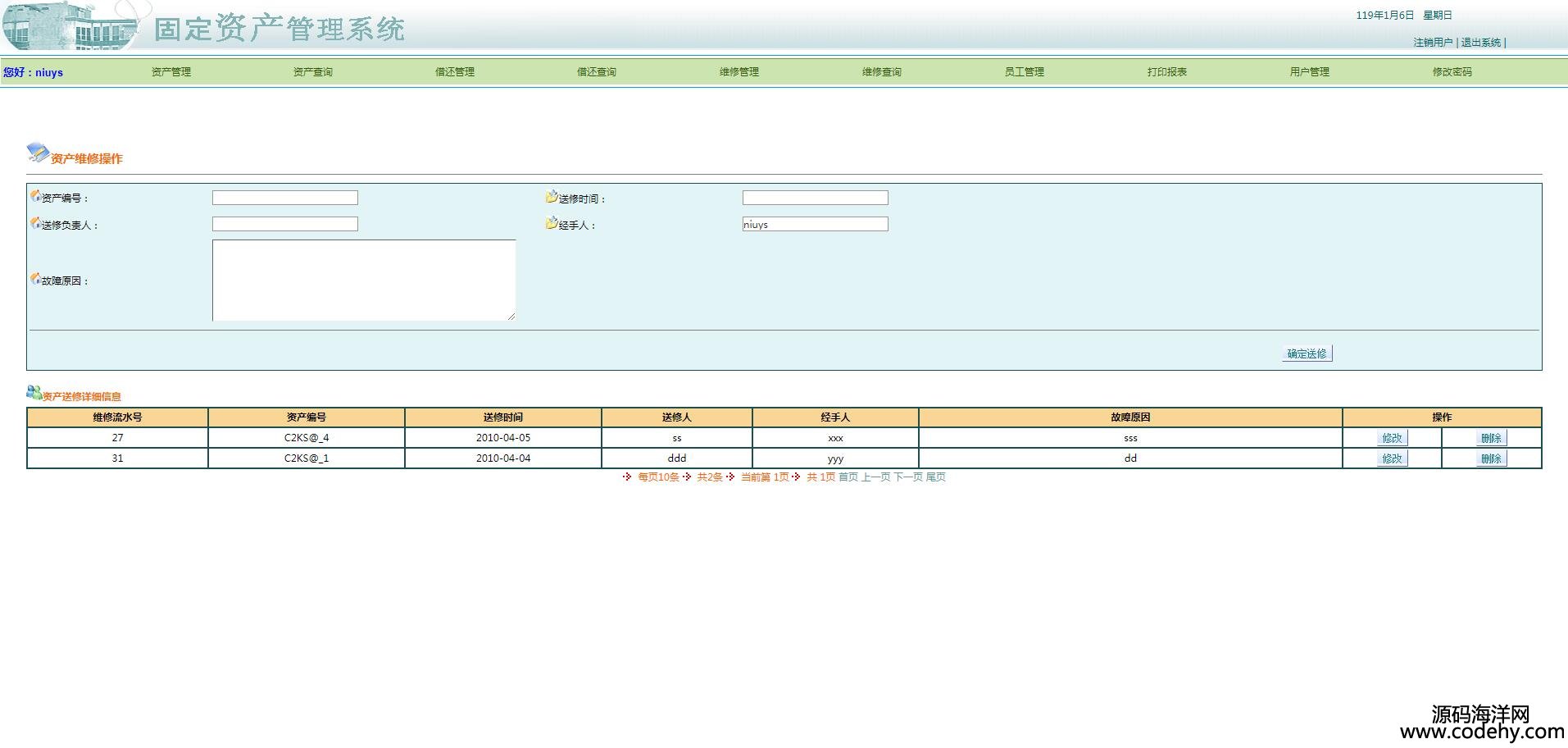Click the icon next to 资产编号 label
Image resolution: width=1568 pixels, height=748 pixels.
pyautogui.click(x=35, y=196)
